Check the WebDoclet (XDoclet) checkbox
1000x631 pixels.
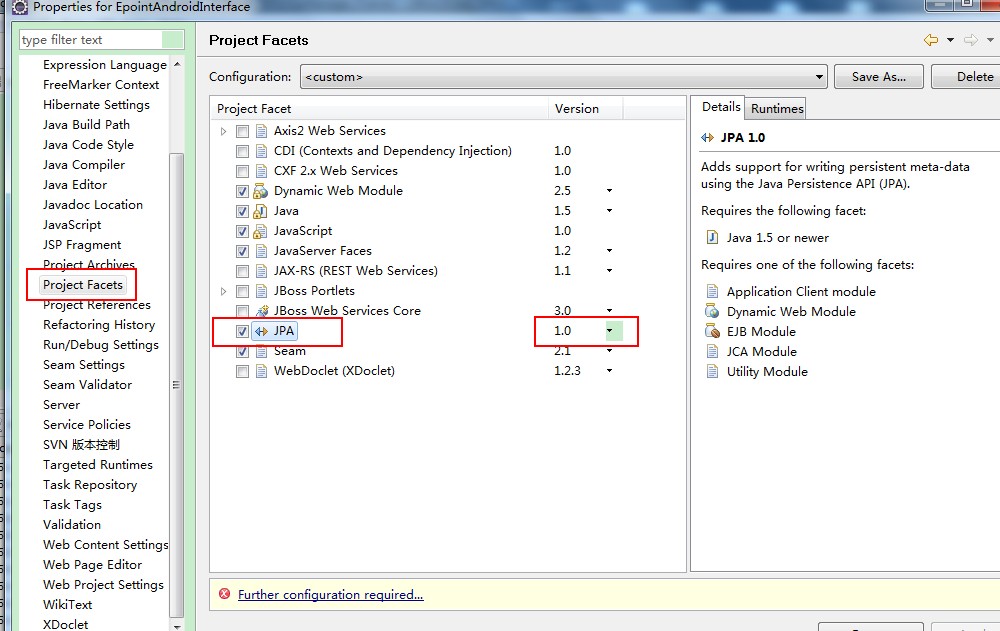pyautogui.click(x=242, y=371)
